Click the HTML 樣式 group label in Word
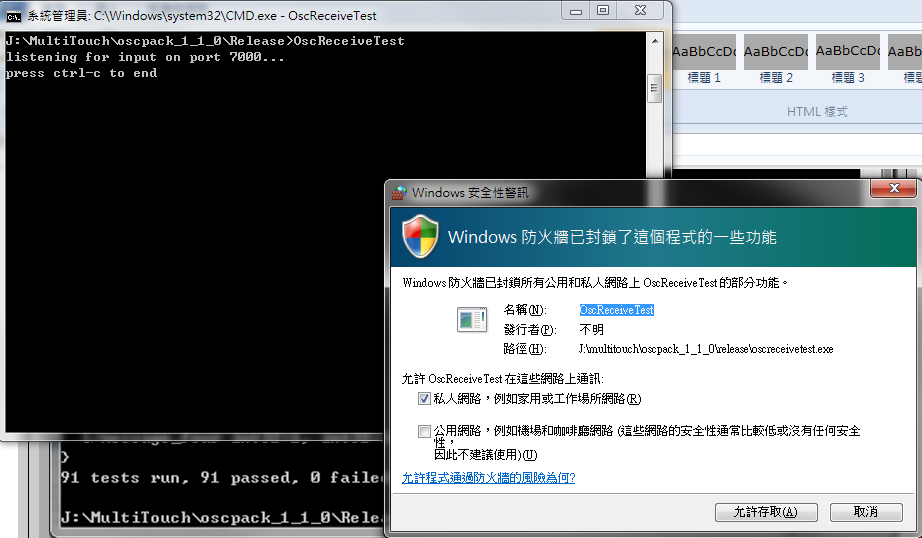The height and width of the screenshot is (538, 922). click(817, 111)
